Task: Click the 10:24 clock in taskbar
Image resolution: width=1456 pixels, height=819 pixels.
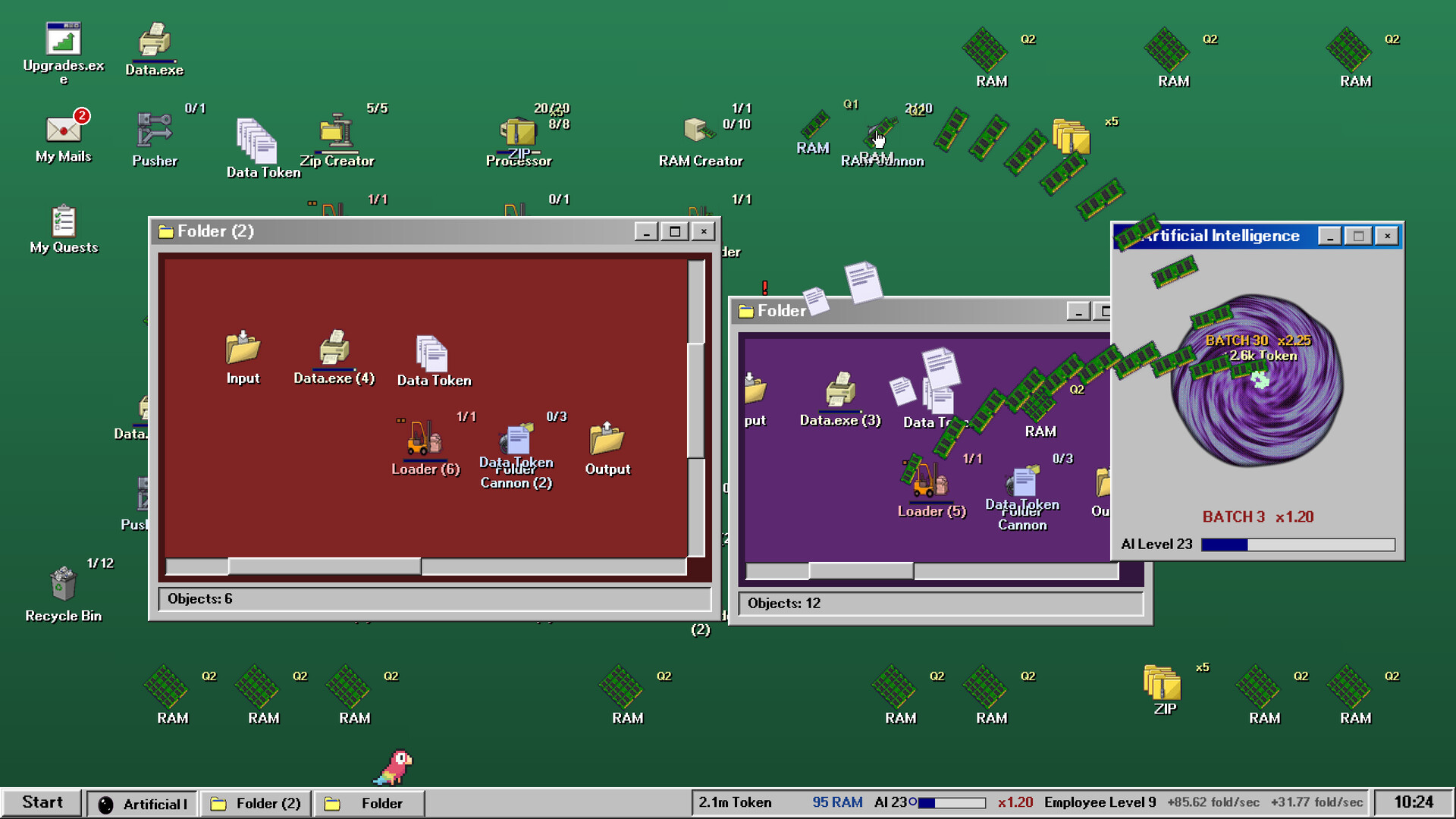Action: coord(1414,802)
